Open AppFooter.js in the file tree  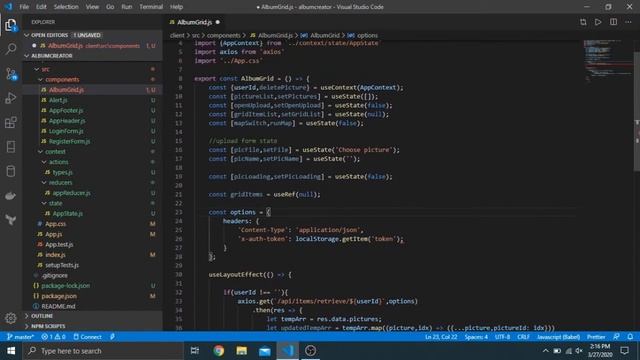coord(66,110)
